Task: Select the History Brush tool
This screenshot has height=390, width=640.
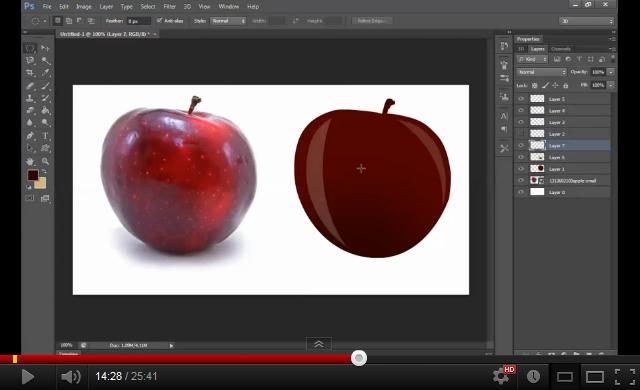Action: point(45,98)
